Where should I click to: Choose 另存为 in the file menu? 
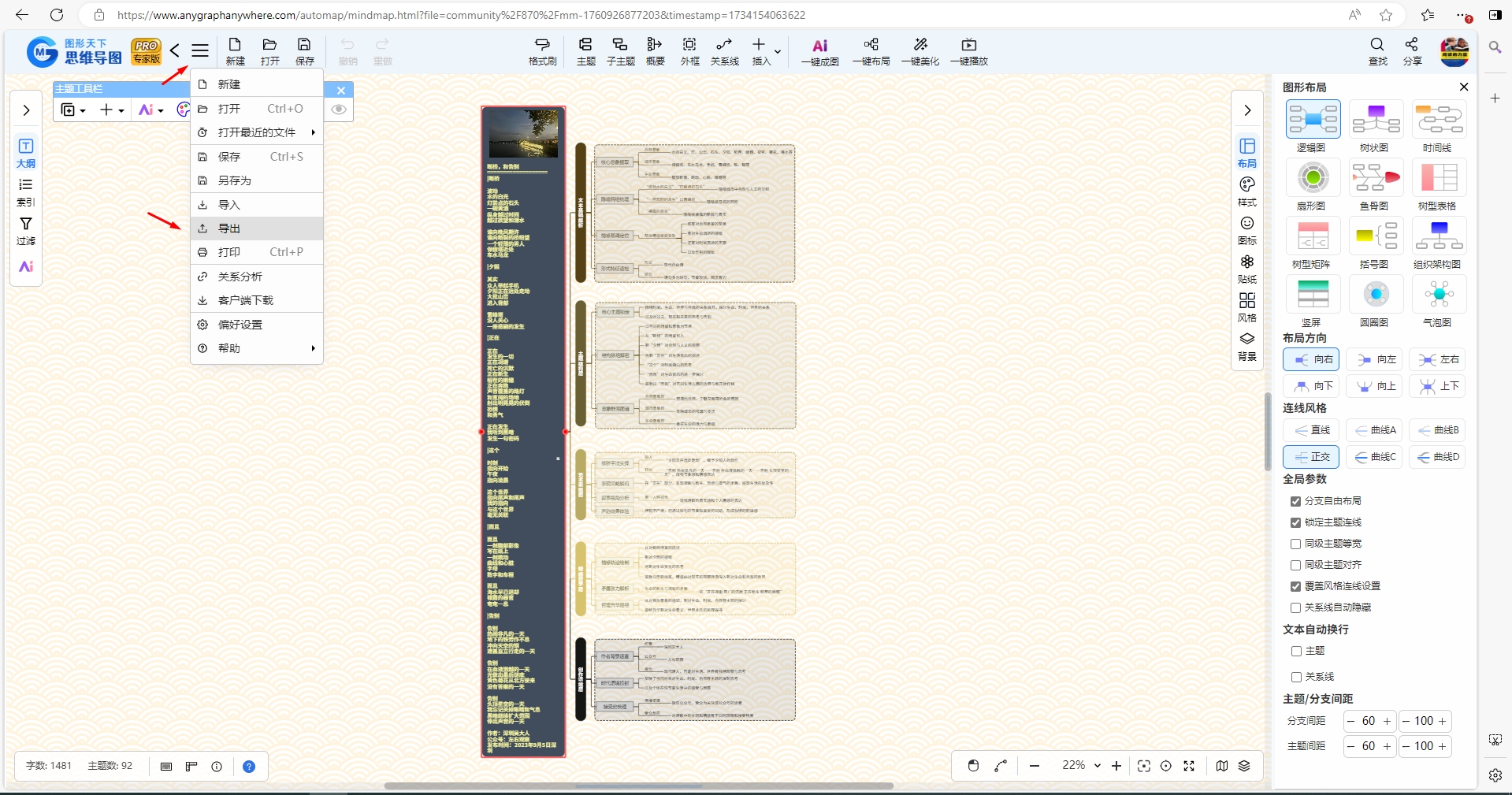(258, 180)
